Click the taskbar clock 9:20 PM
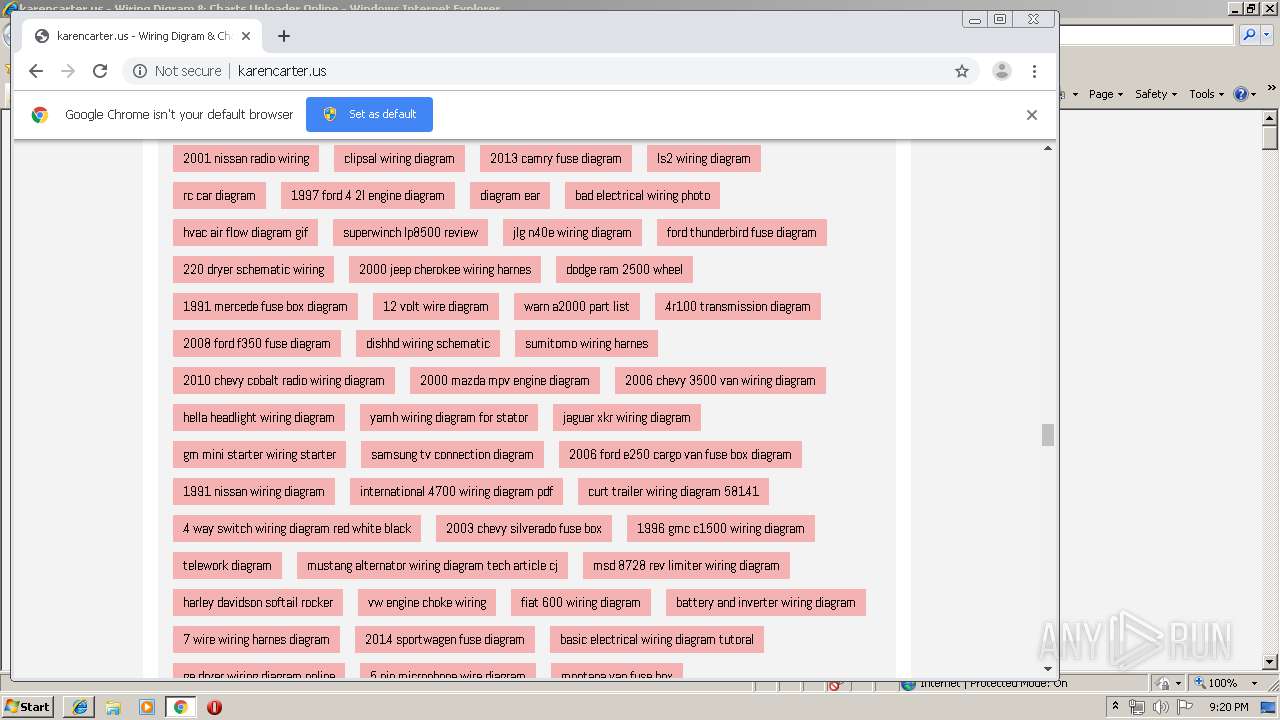The height and width of the screenshot is (720, 1280). pos(1228,707)
